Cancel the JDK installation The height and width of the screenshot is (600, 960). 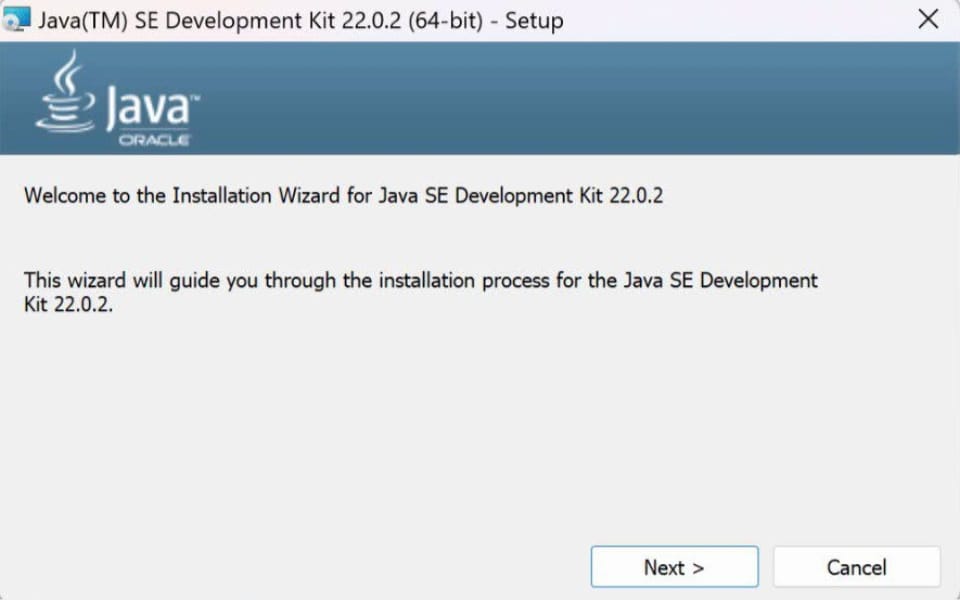(856, 567)
